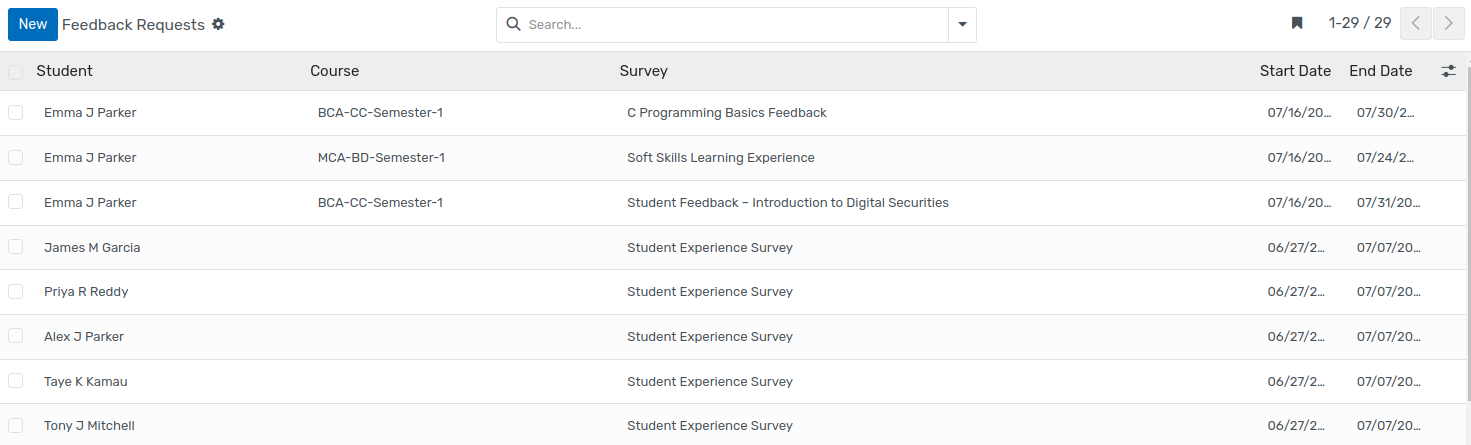Viewport: 1471px width, 445px height.
Task: Click Emma J Parker in C Programming row
Action: tap(90, 113)
